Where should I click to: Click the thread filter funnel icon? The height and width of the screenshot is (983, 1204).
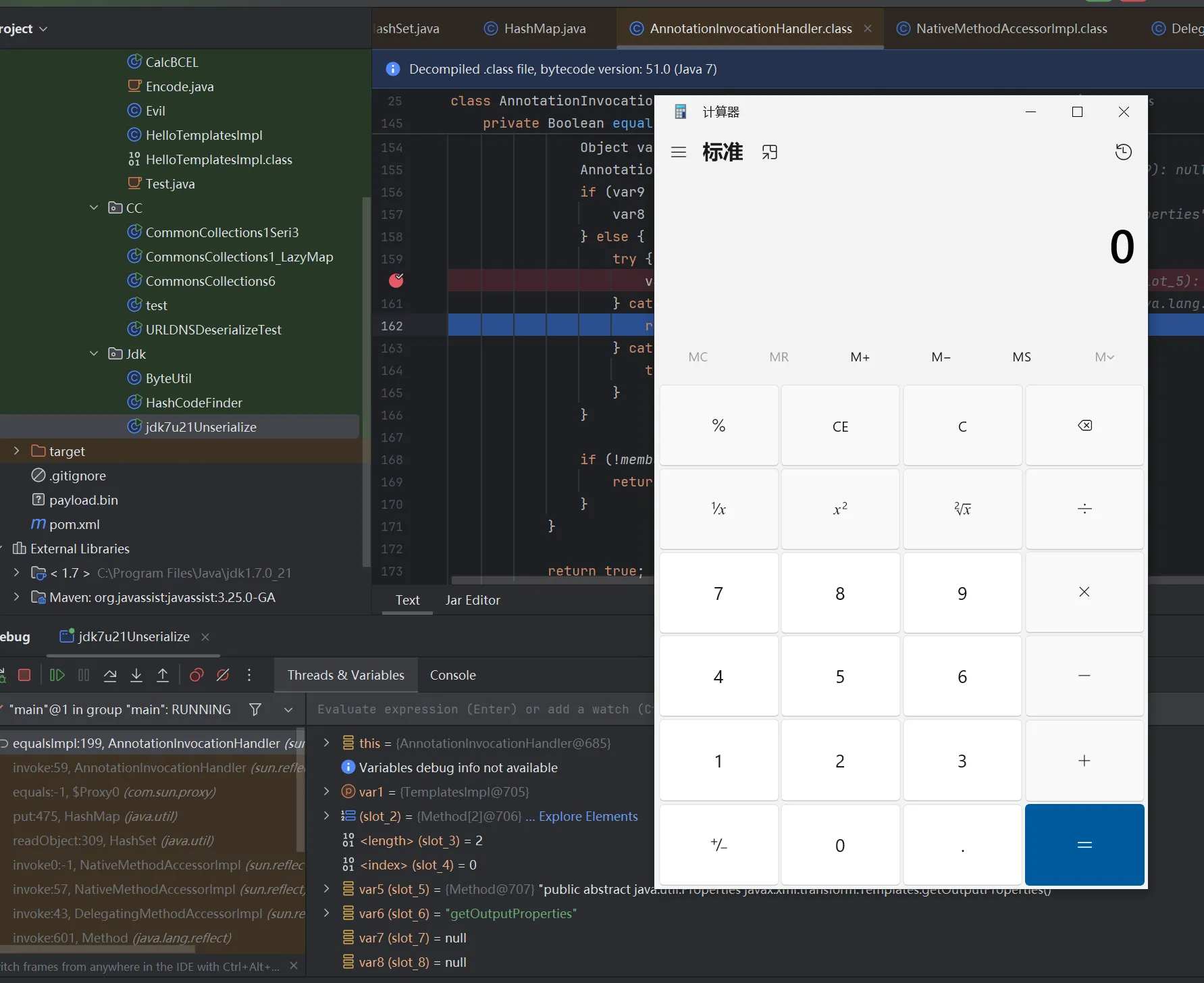pyautogui.click(x=255, y=709)
